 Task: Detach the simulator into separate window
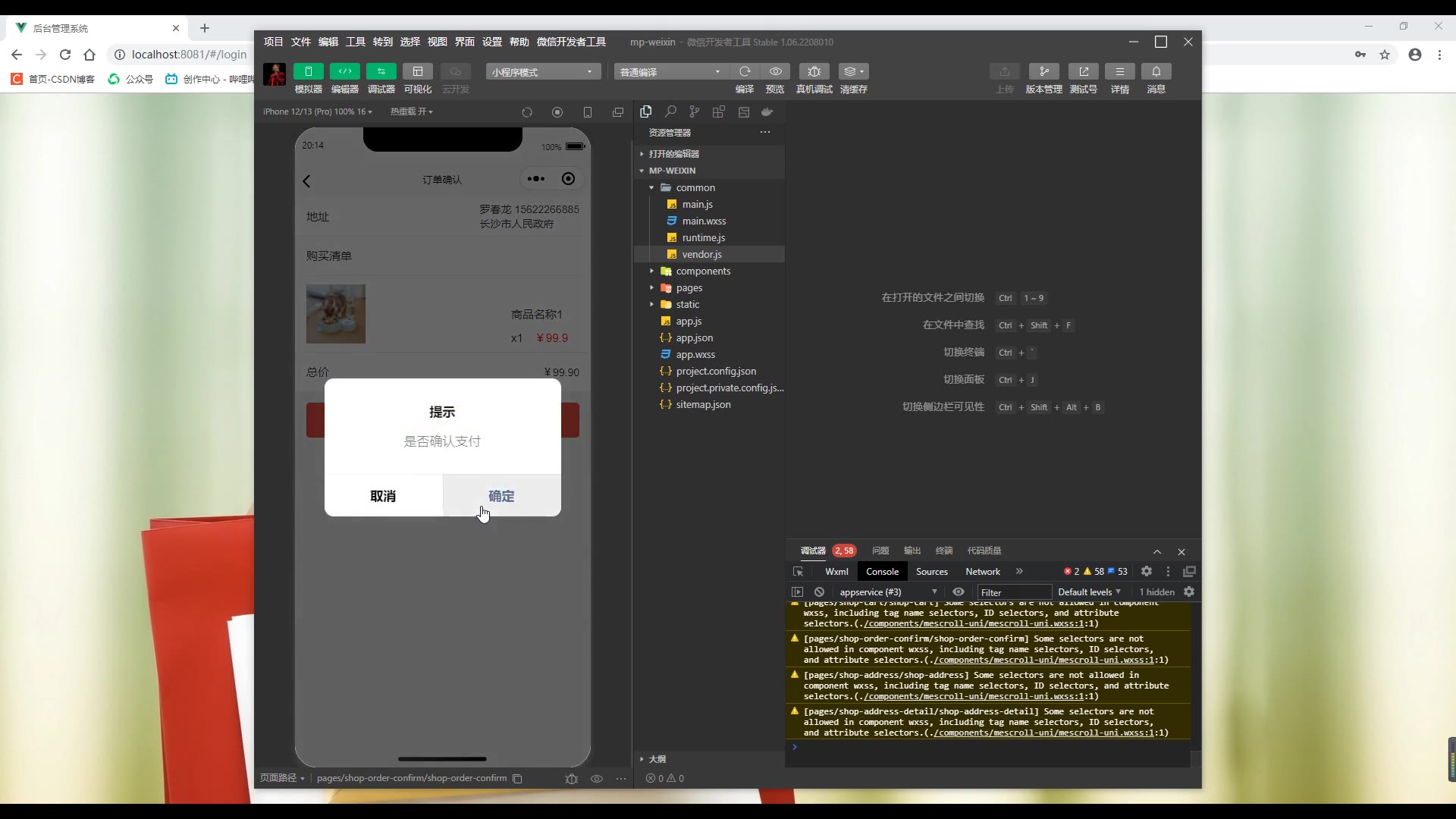[x=618, y=112]
